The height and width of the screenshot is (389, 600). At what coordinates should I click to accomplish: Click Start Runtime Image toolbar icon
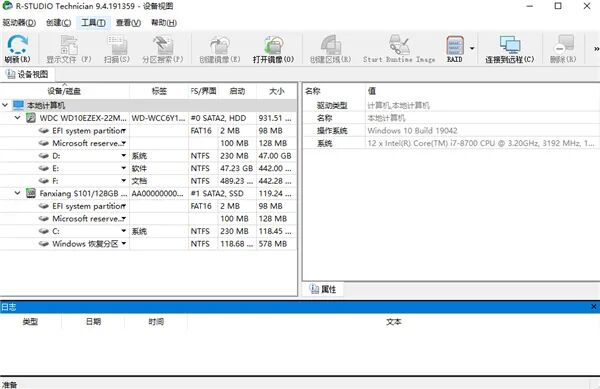tap(399, 49)
